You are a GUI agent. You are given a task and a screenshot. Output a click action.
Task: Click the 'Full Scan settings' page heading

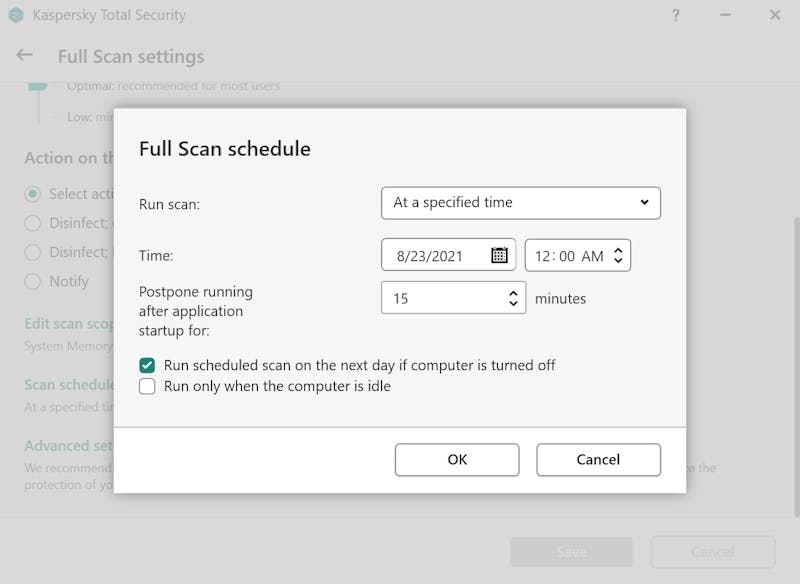(131, 56)
